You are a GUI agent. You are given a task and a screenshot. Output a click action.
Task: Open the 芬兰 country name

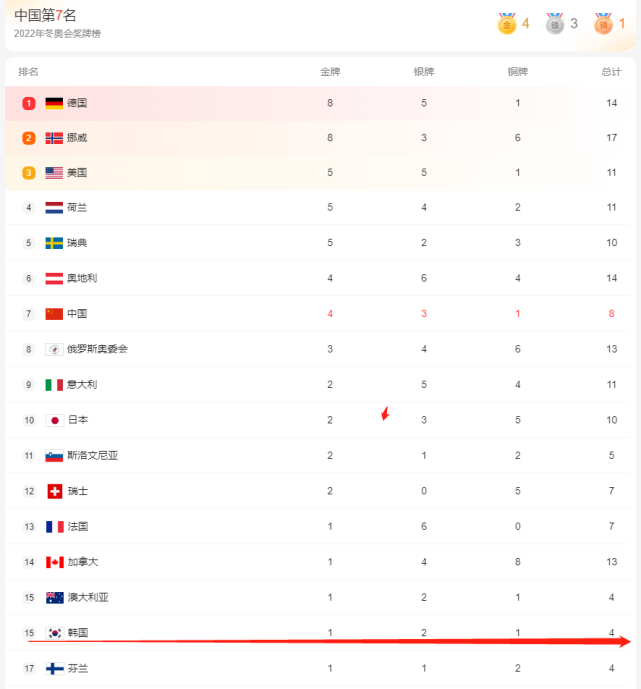77,668
